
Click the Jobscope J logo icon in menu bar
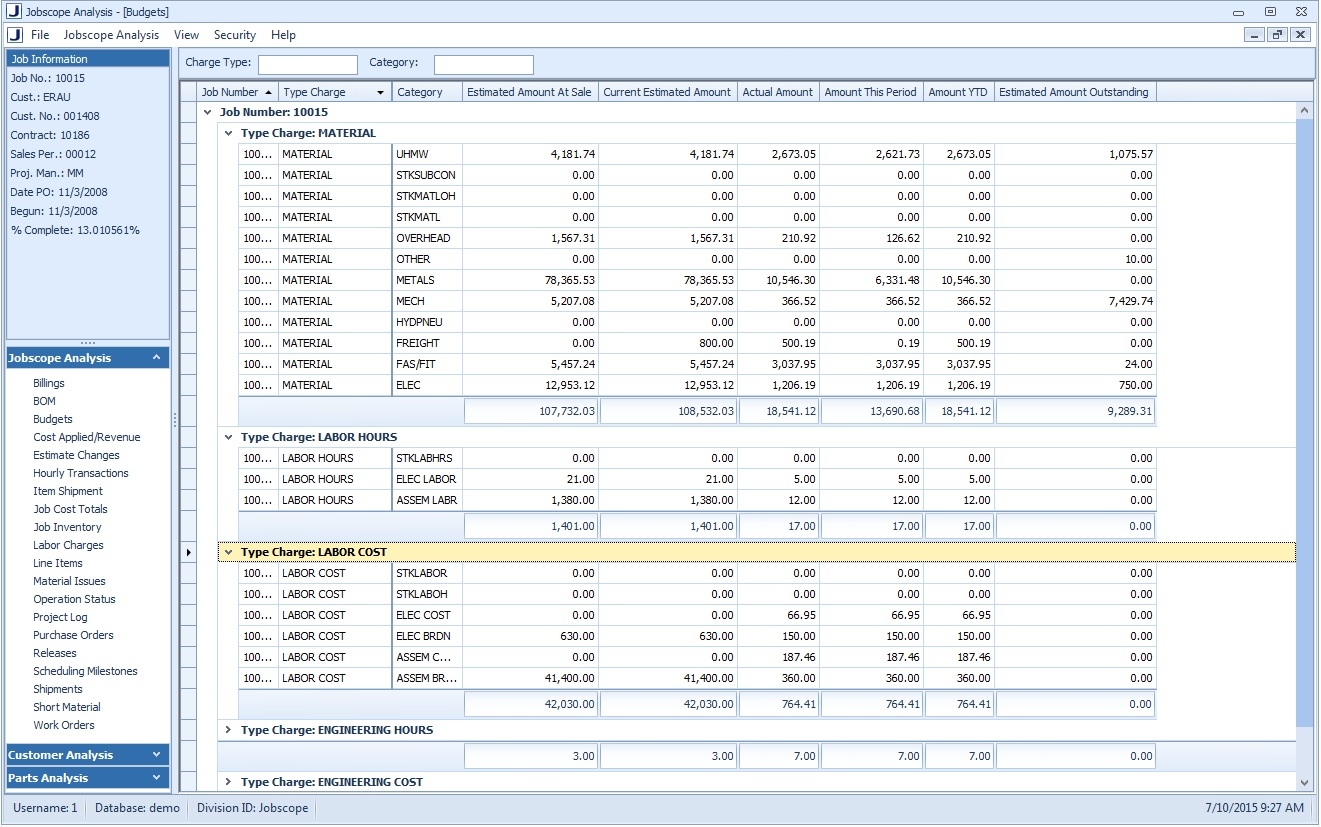14,35
